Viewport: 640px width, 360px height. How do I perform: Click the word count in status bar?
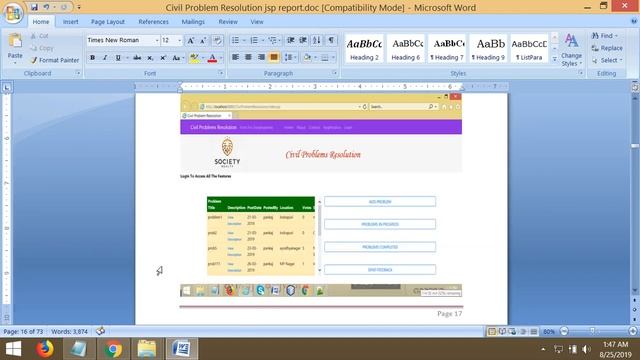(69, 331)
